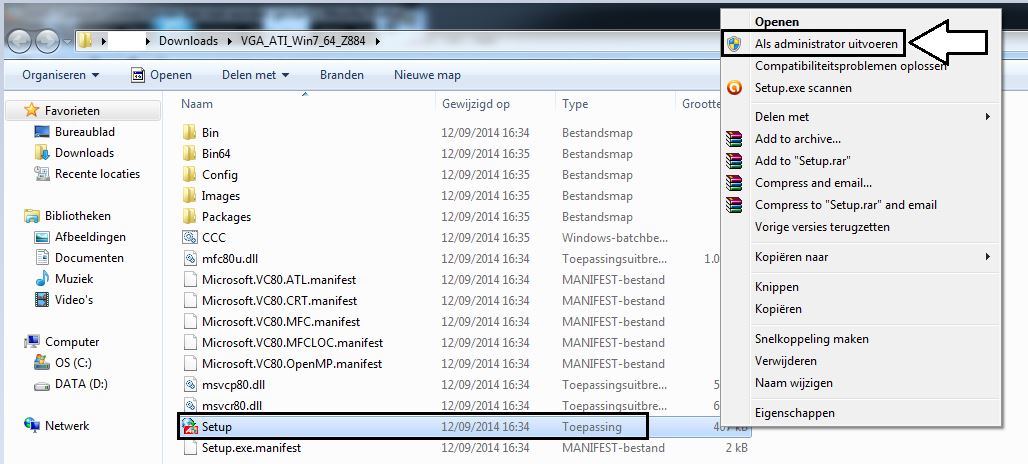Click the msvcp80.dll file icon
The image size is (1028, 464).
(189, 384)
